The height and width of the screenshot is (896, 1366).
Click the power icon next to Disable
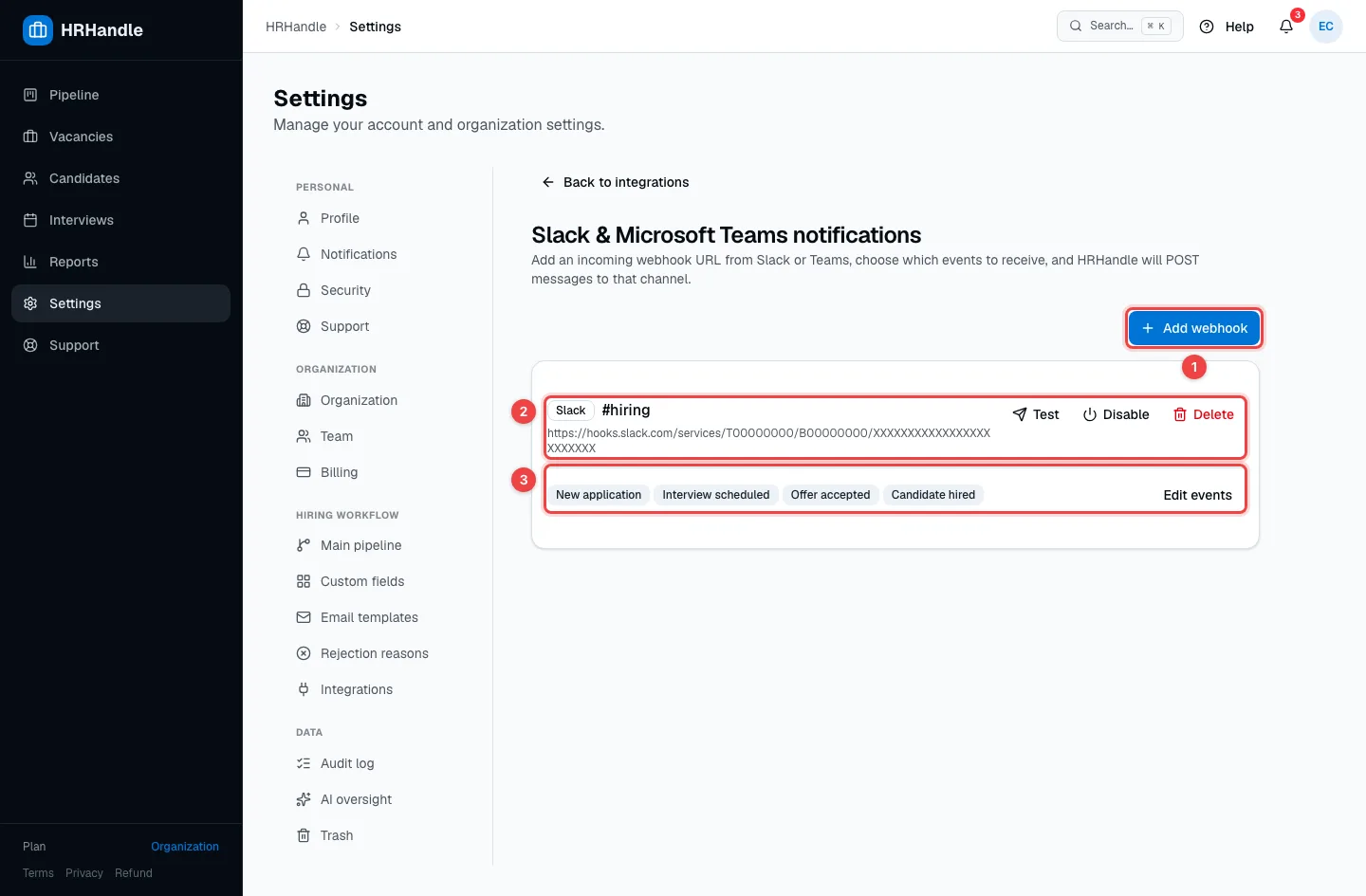point(1090,414)
